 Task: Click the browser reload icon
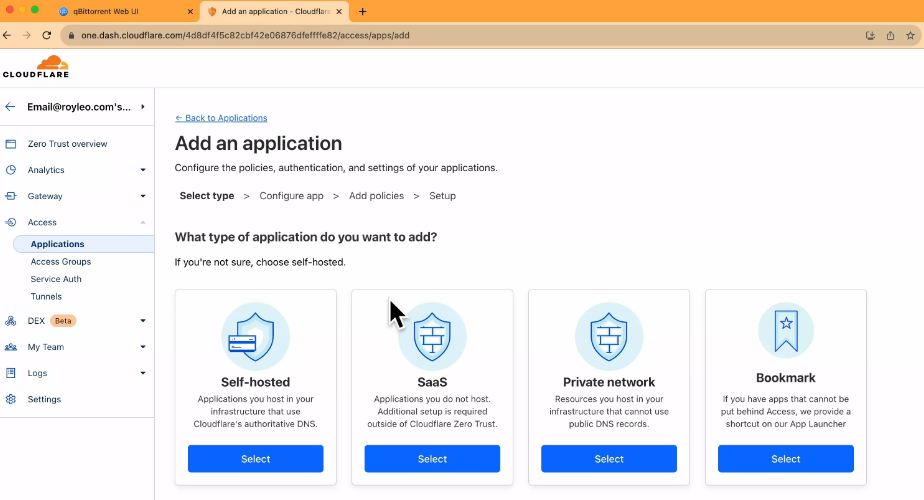(x=46, y=35)
